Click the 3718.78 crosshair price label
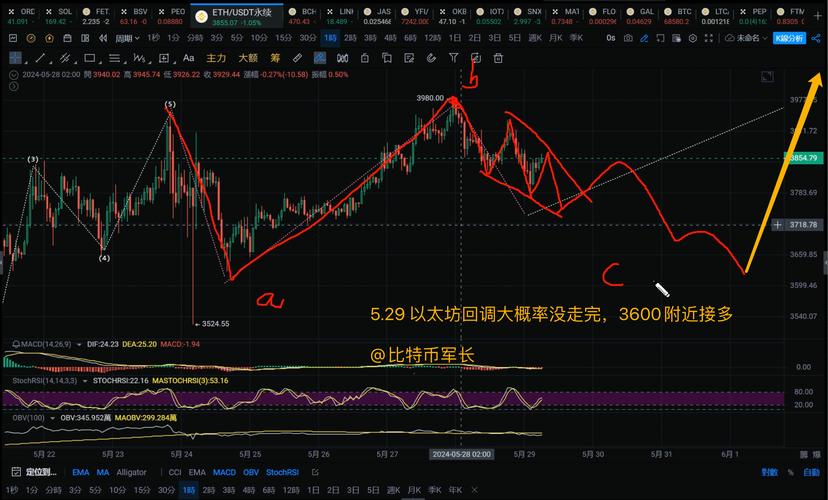Screen dimensions: 828x500 tap(803, 225)
